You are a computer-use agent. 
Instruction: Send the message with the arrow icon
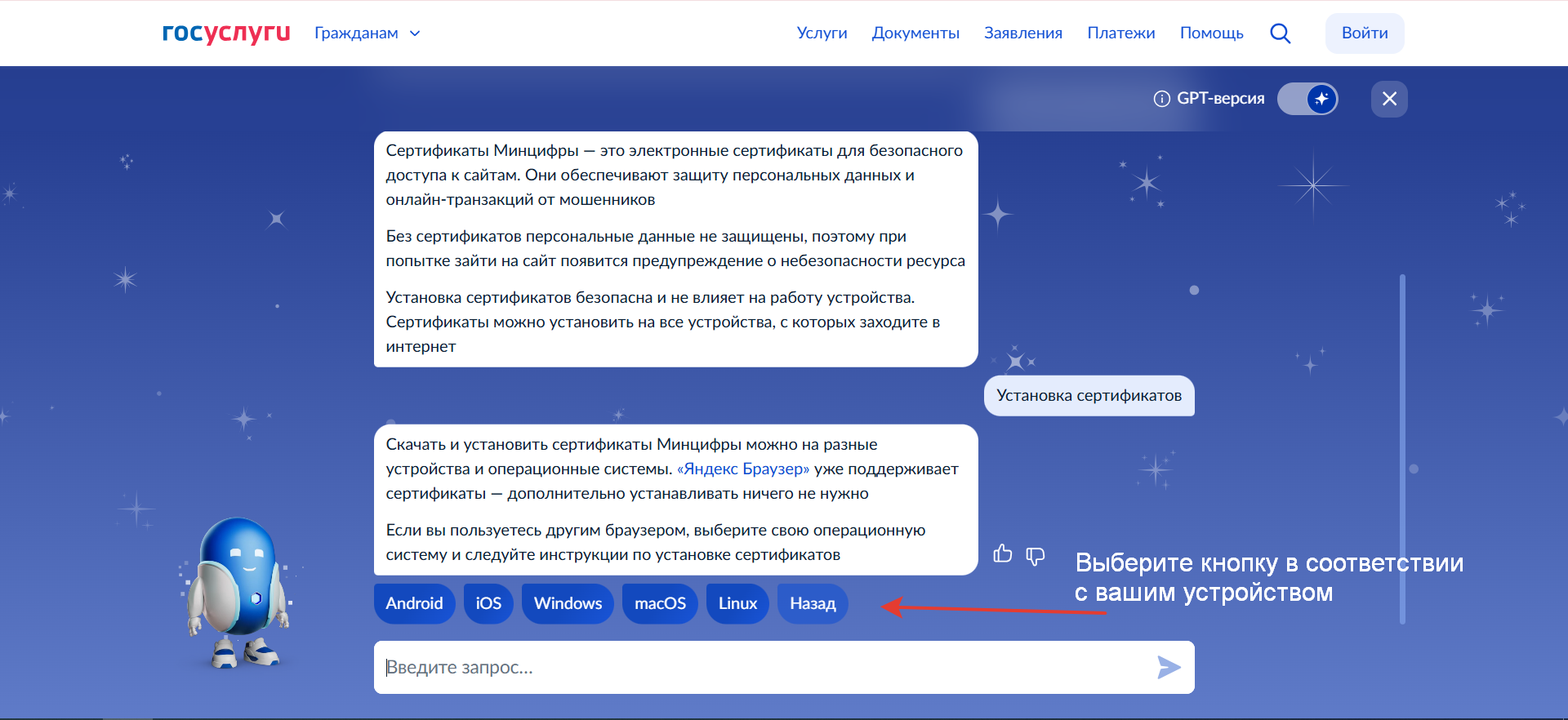[1169, 667]
